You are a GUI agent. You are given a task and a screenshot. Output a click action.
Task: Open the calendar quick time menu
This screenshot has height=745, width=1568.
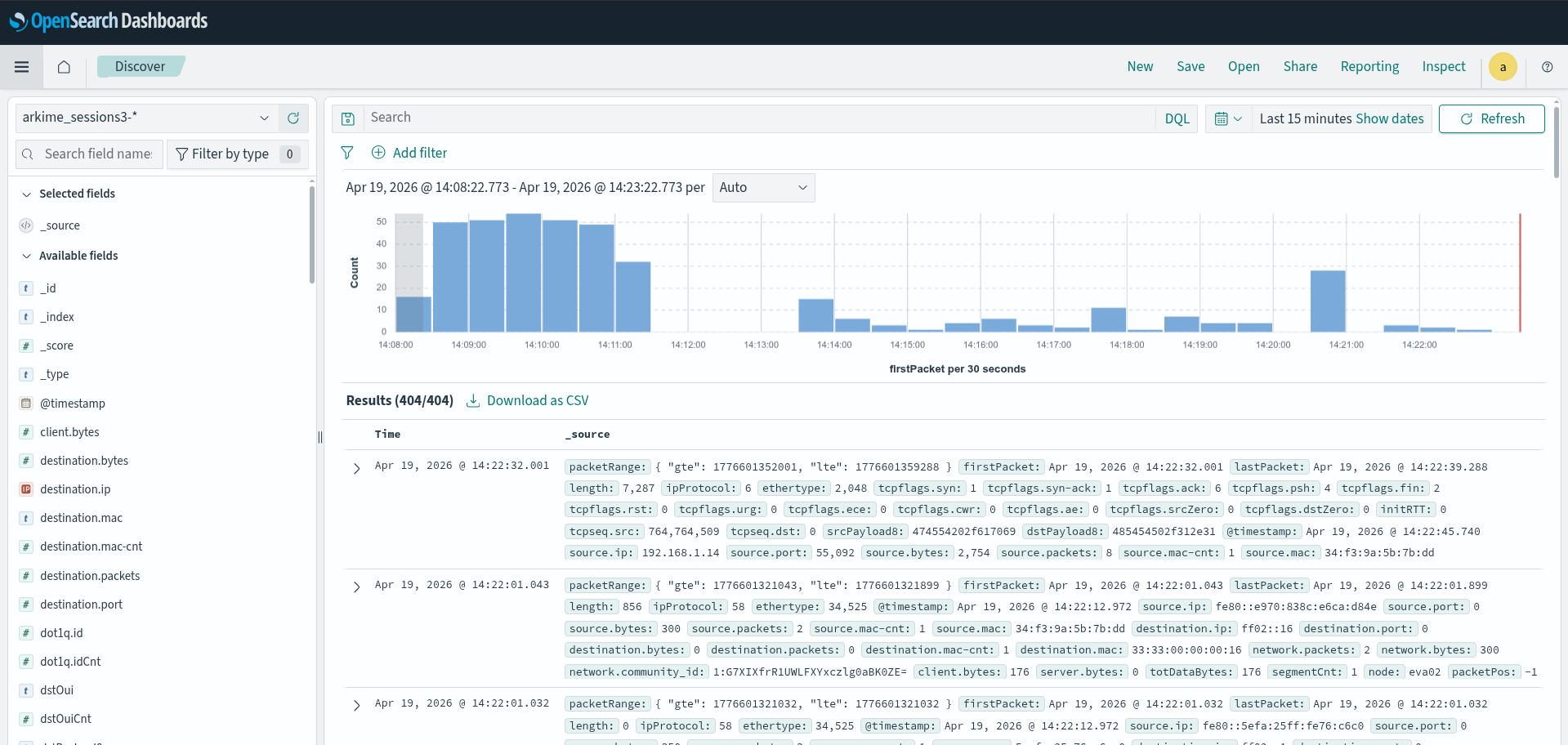click(1228, 118)
